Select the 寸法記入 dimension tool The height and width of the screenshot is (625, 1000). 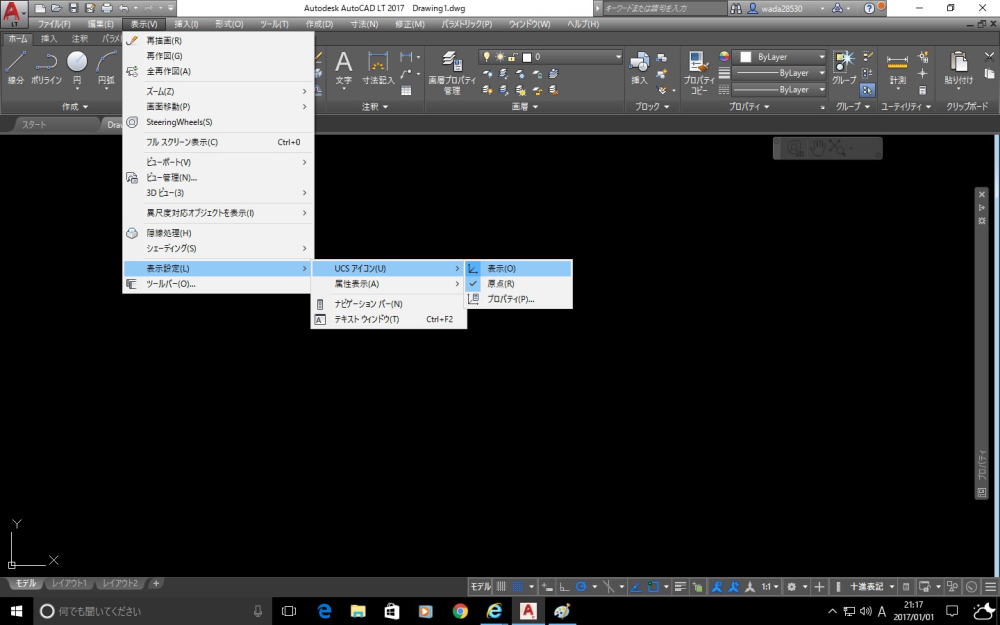click(x=378, y=68)
